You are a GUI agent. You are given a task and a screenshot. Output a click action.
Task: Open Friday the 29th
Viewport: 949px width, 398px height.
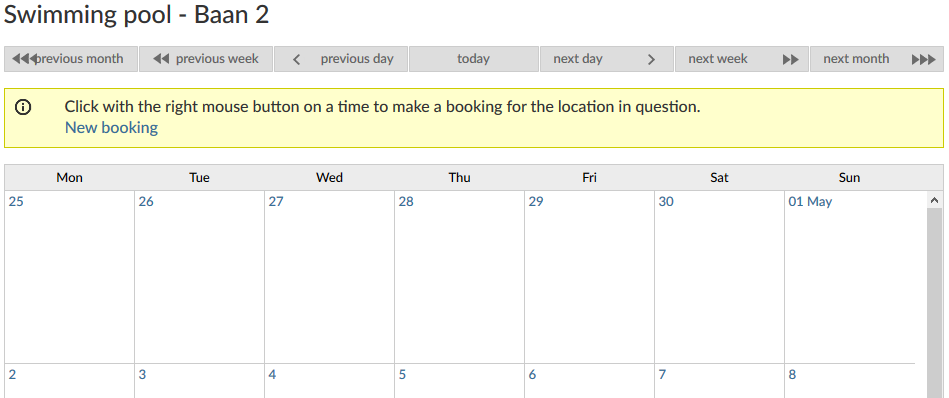tap(536, 201)
